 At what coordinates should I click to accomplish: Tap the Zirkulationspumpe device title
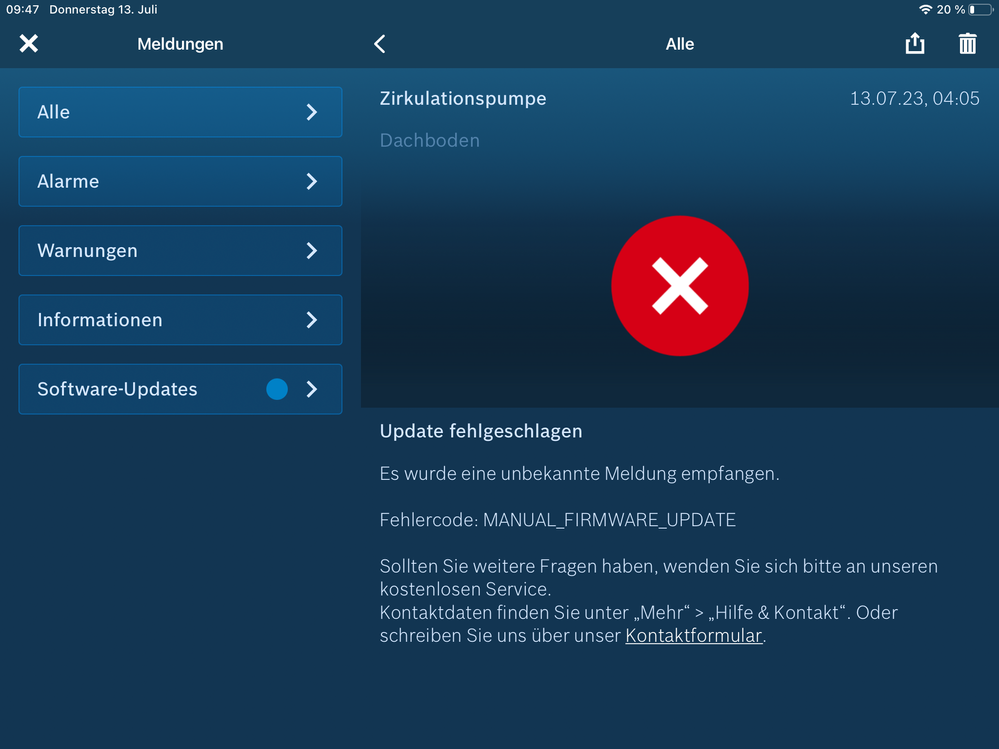click(x=463, y=98)
